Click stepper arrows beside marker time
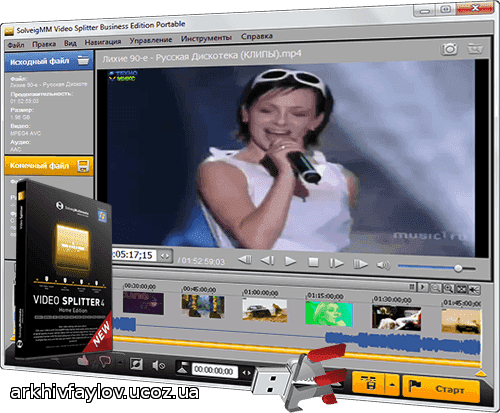The width and height of the screenshot is (500, 413). (247, 373)
